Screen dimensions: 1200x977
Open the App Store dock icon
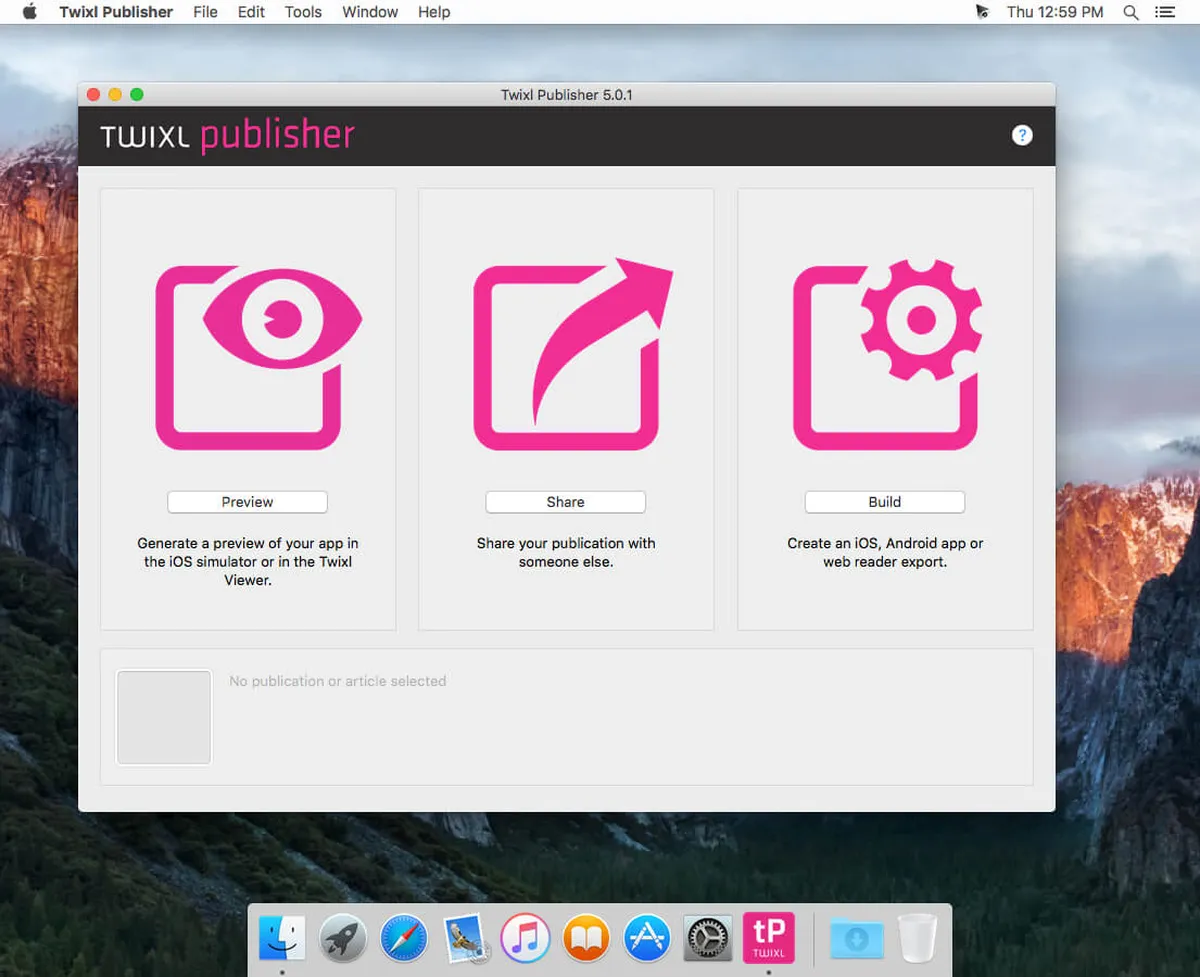point(647,939)
